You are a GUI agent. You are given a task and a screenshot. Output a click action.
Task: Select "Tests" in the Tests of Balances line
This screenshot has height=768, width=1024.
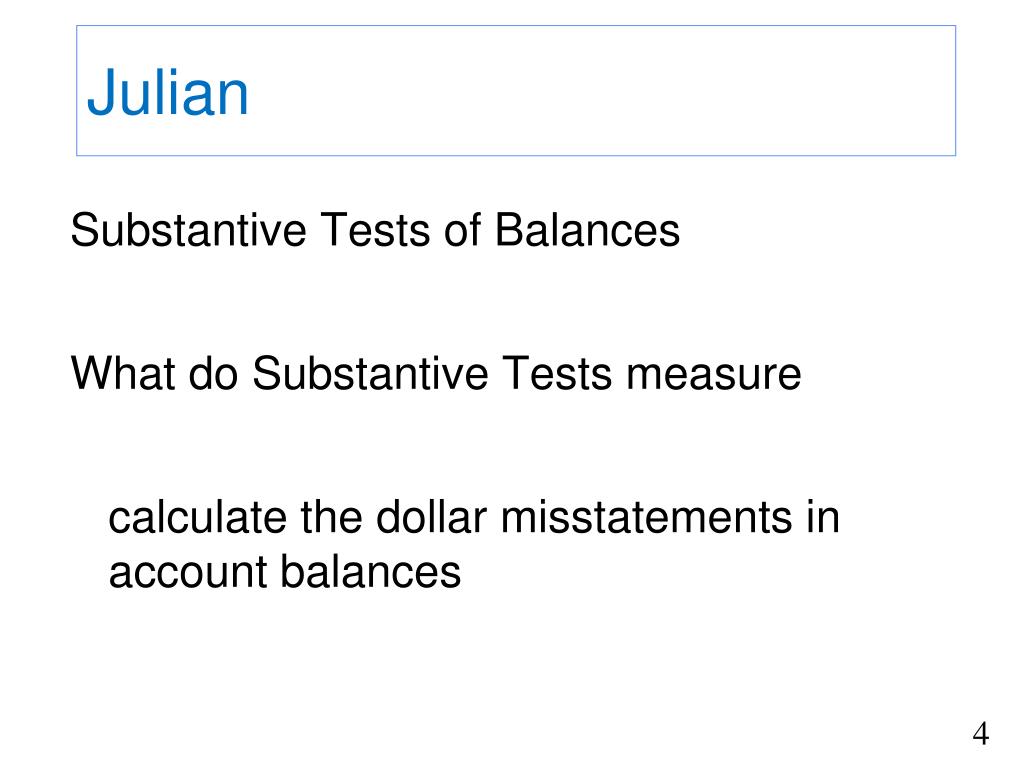click(x=375, y=231)
